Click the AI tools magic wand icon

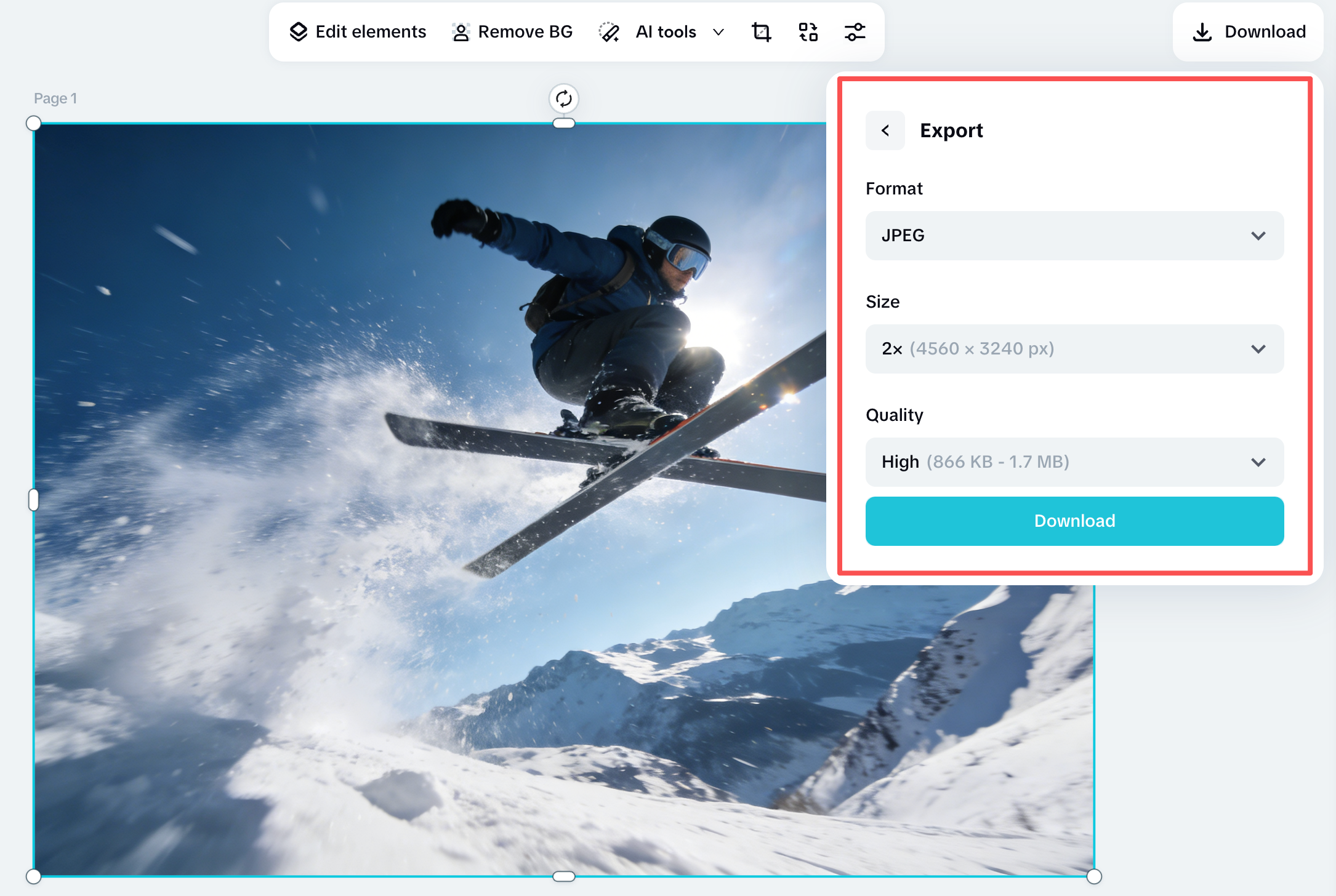coord(609,32)
